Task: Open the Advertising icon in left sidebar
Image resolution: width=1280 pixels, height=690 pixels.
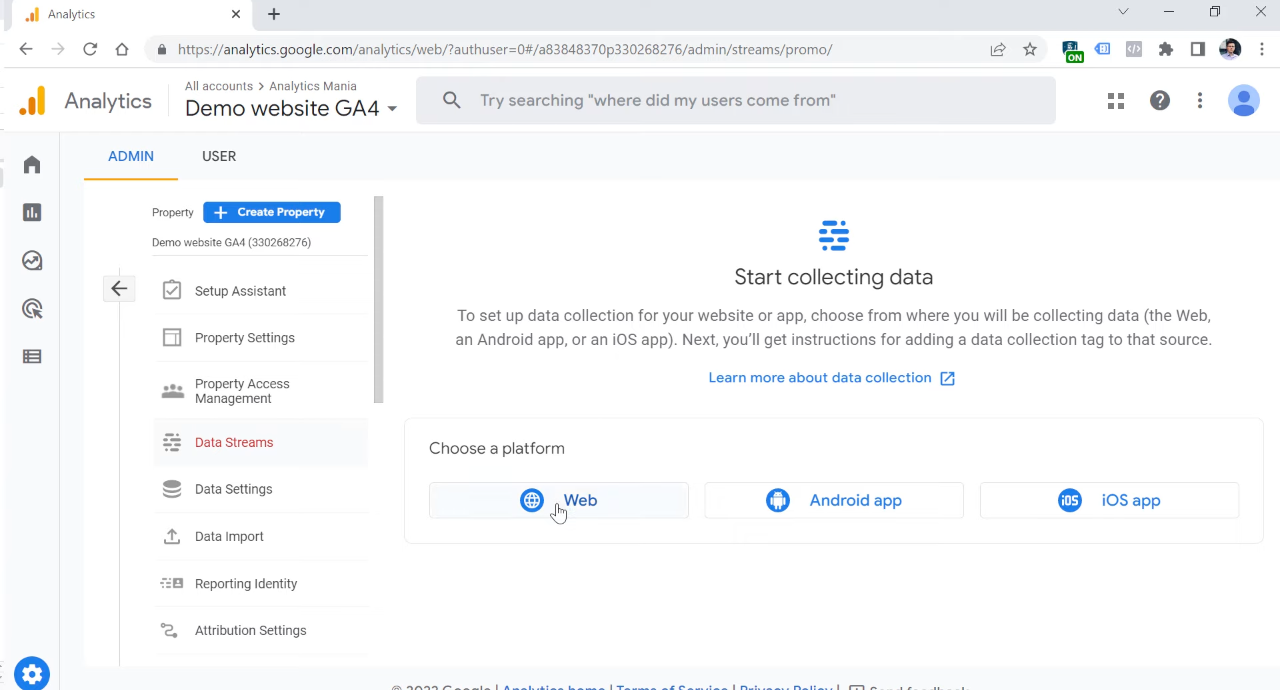Action: [x=32, y=309]
